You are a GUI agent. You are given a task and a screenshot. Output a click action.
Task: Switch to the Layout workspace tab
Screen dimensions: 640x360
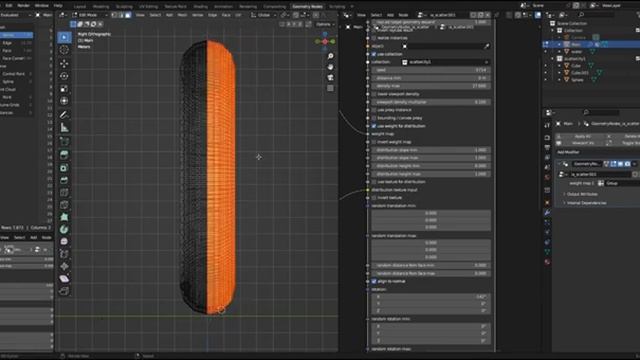80,7
